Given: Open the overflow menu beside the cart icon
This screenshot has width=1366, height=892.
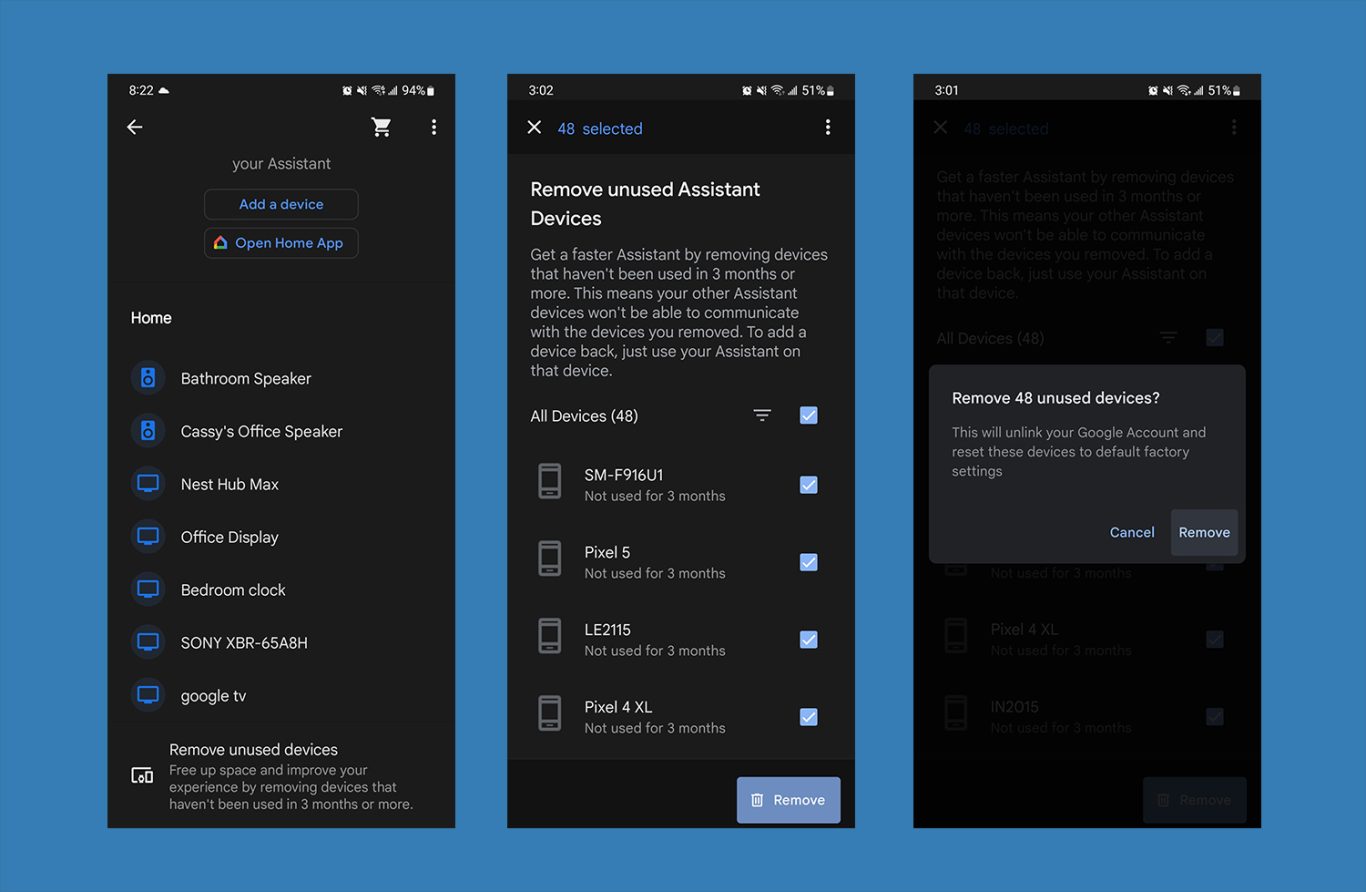Looking at the screenshot, I should [433, 127].
